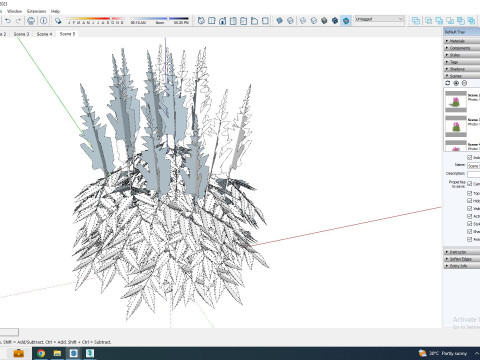This screenshot has height=360, width=480.
Task: Open File Explorer from the taskbar
Action: (x=57, y=353)
